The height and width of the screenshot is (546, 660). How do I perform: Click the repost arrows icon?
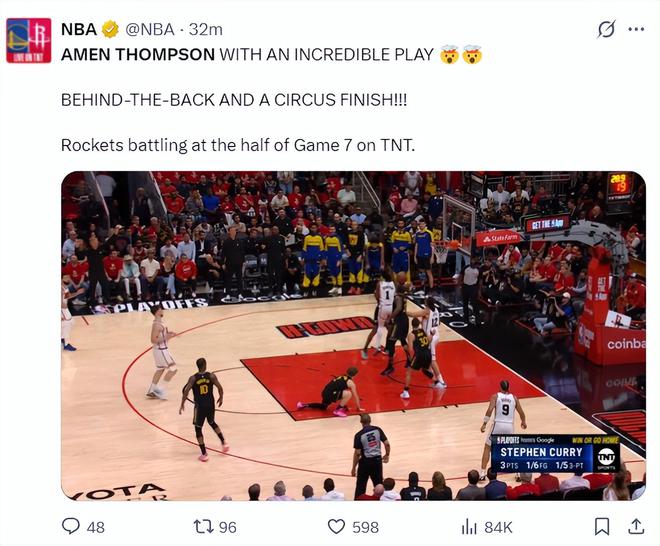click(x=203, y=527)
